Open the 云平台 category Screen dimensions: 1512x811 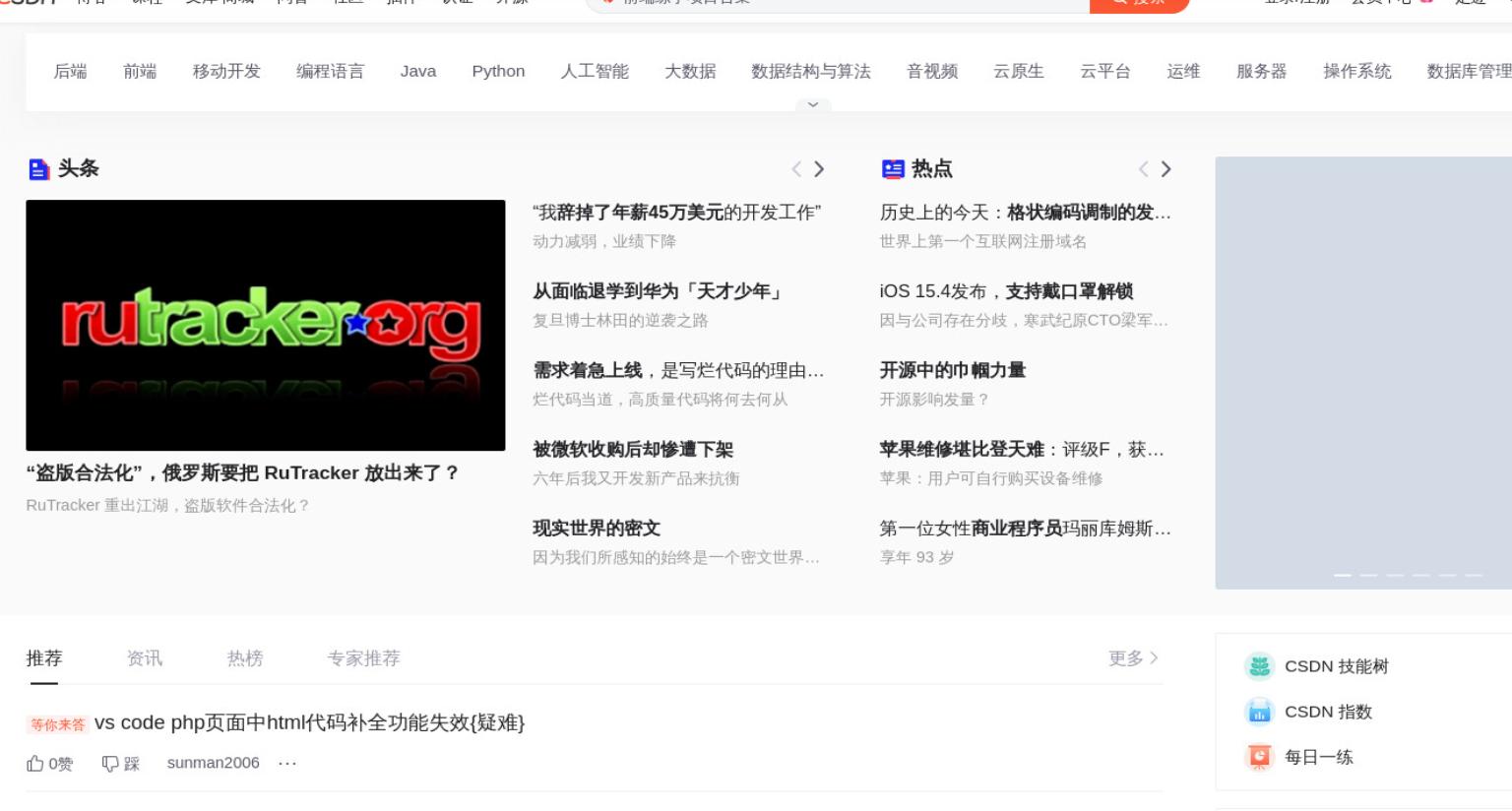[1105, 71]
